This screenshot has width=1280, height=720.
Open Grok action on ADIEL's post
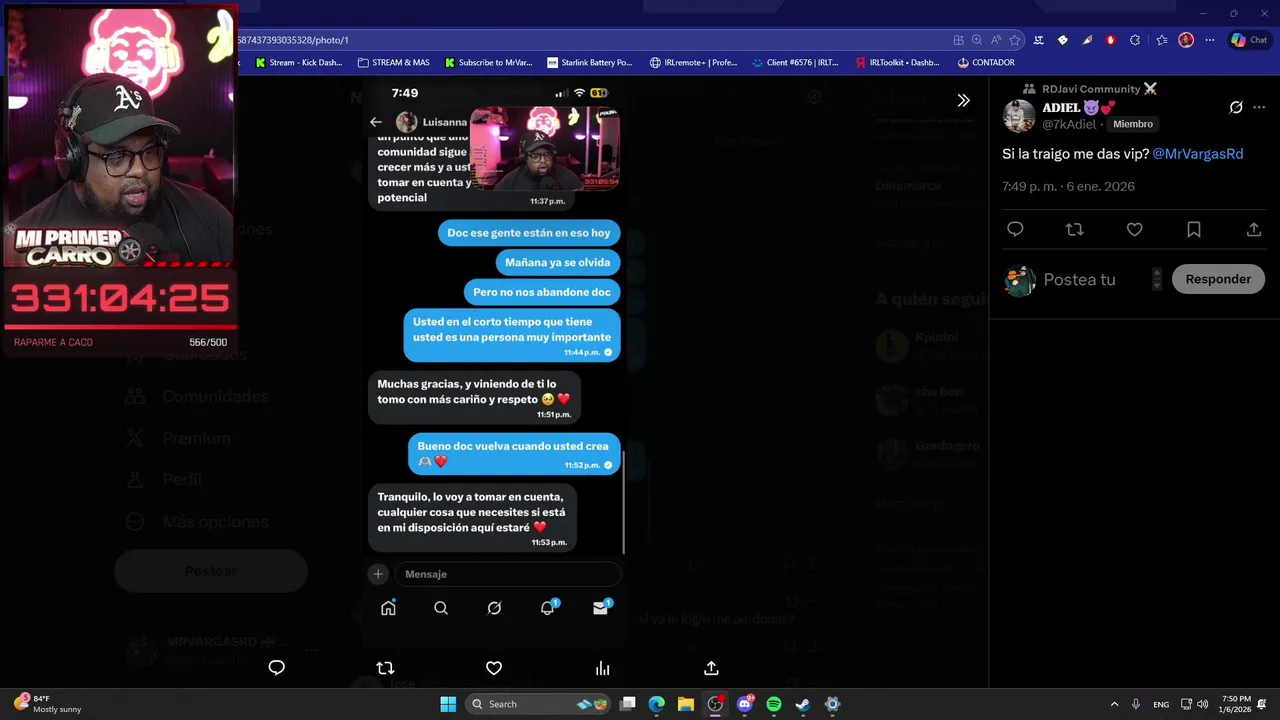click(1236, 107)
